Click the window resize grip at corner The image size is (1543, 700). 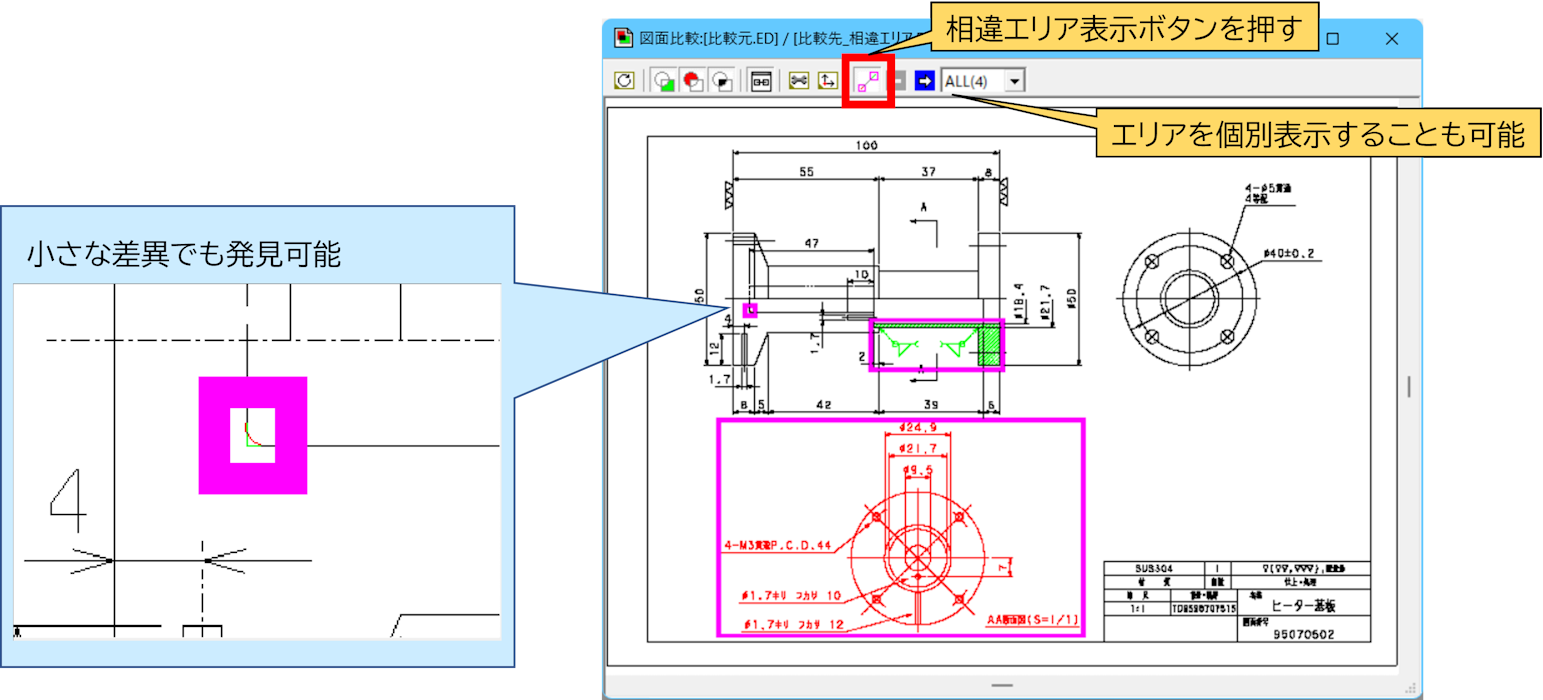click(x=1412, y=689)
